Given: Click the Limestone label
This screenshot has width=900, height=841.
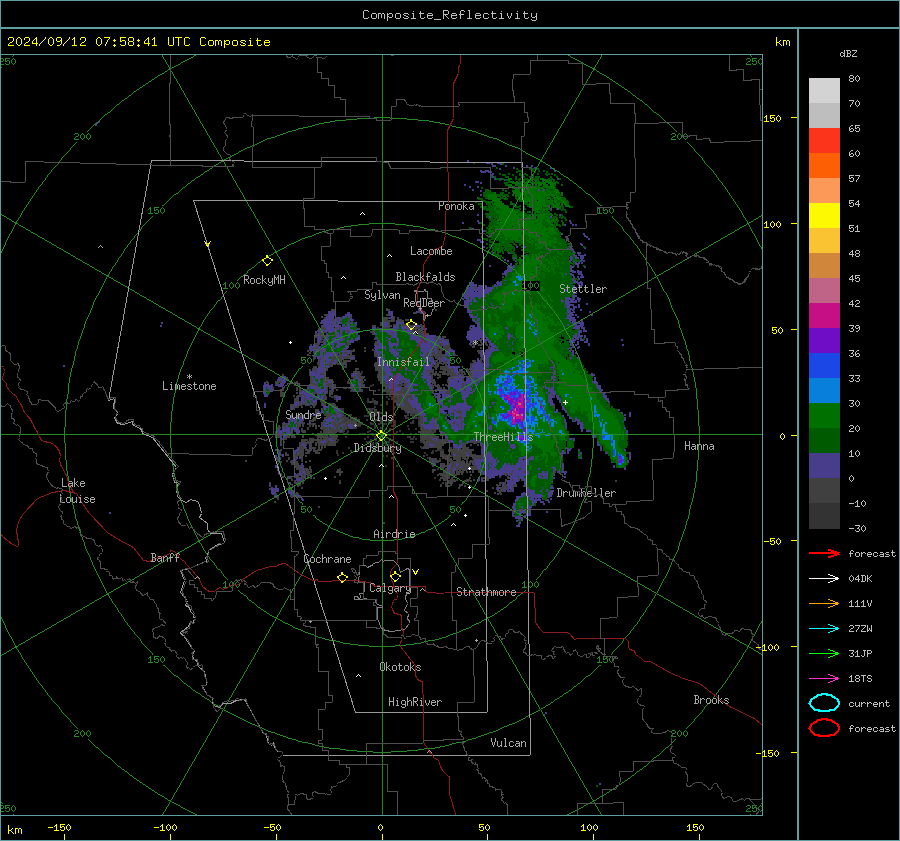Looking at the screenshot, I should [x=189, y=386].
